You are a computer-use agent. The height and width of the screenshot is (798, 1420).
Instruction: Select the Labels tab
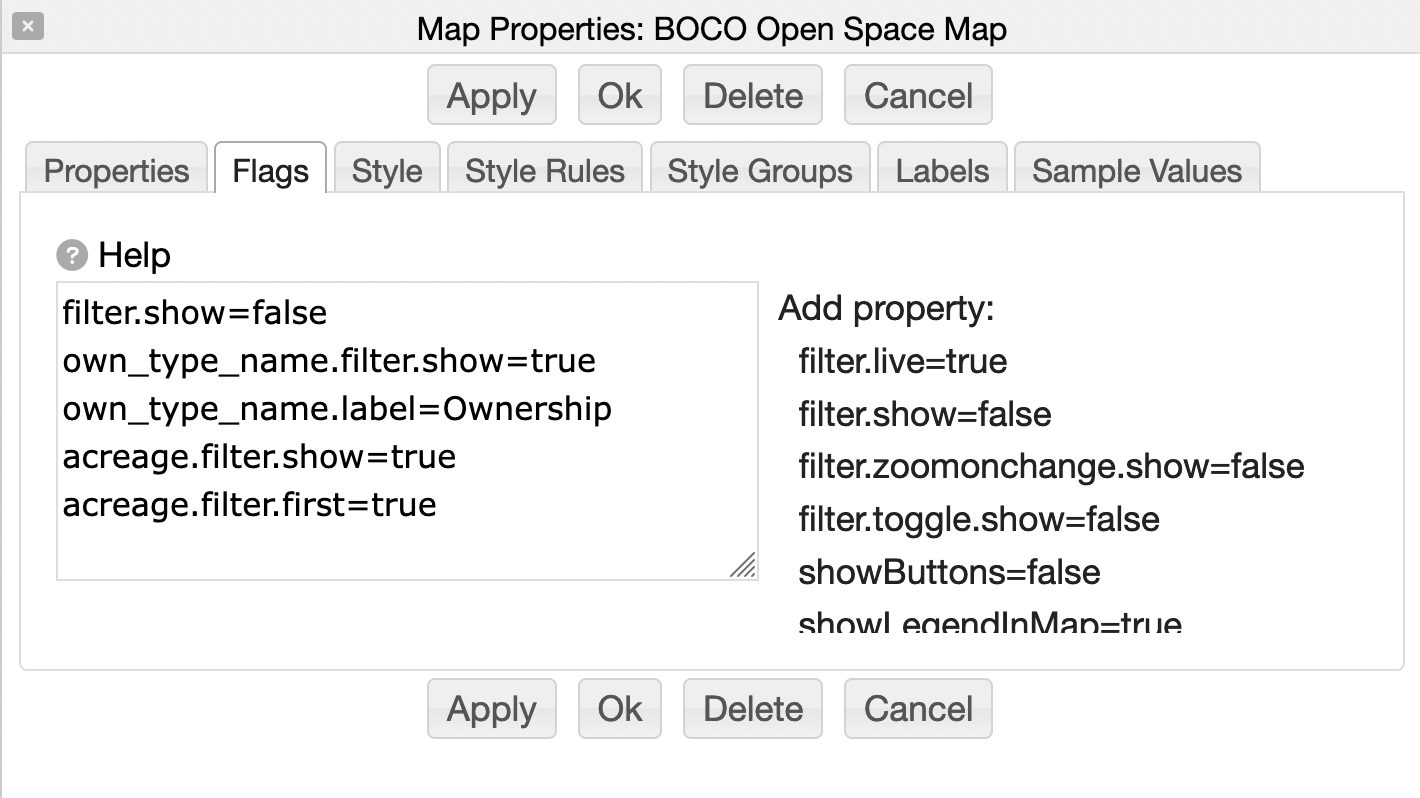point(942,171)
